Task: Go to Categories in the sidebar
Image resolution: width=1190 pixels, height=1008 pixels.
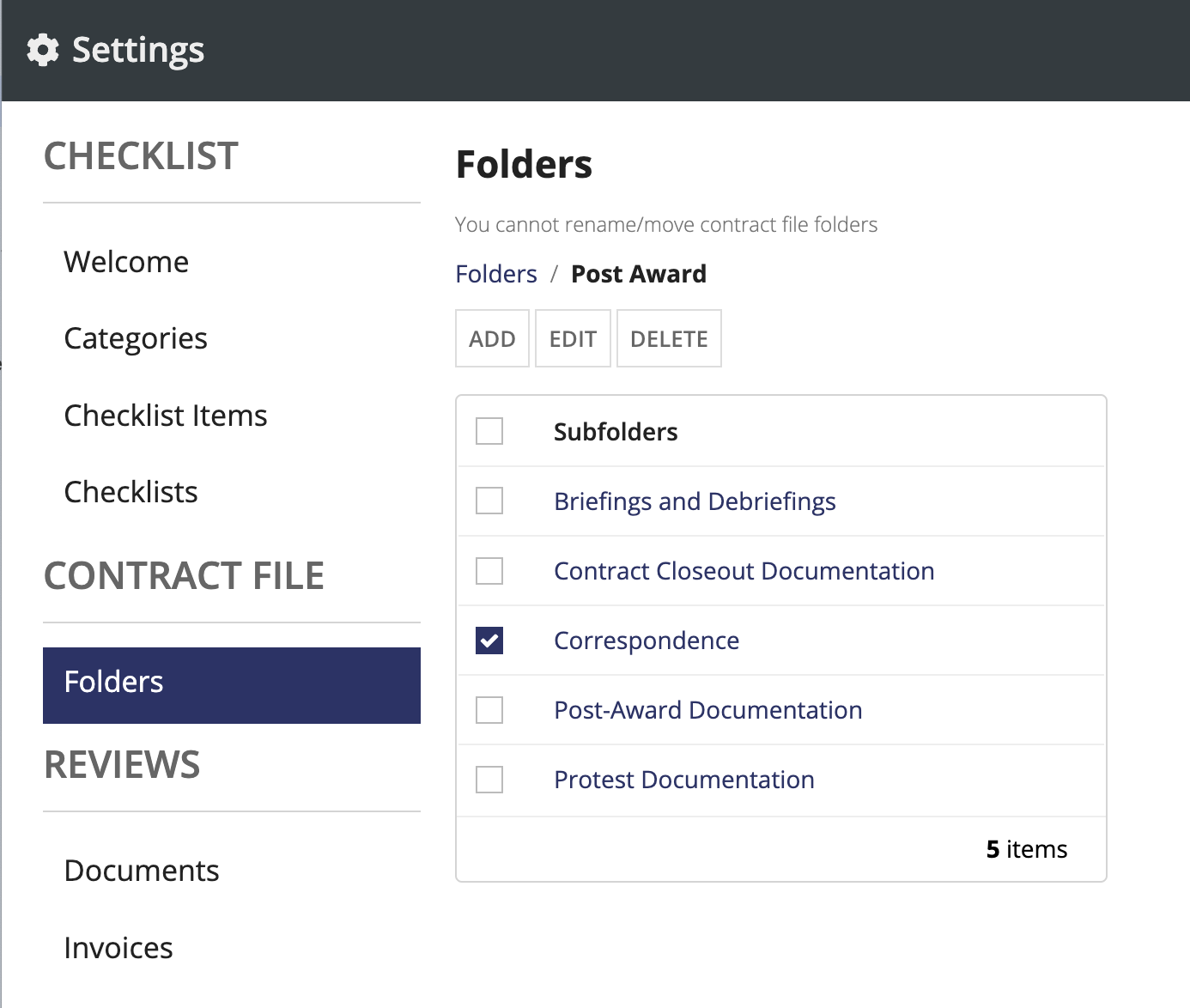Action: (x=232, y=338)
